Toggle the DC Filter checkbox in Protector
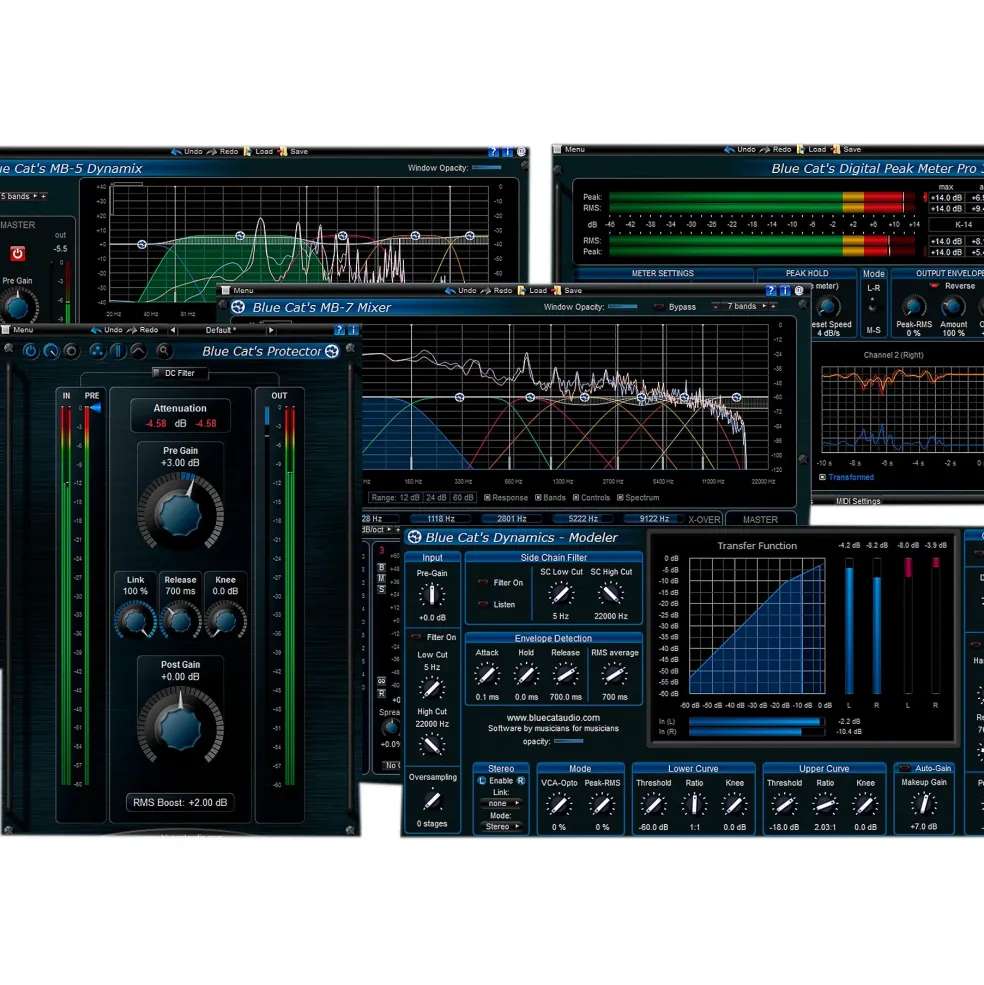Viewport: 984px width, 985px height. pos(156,373)
